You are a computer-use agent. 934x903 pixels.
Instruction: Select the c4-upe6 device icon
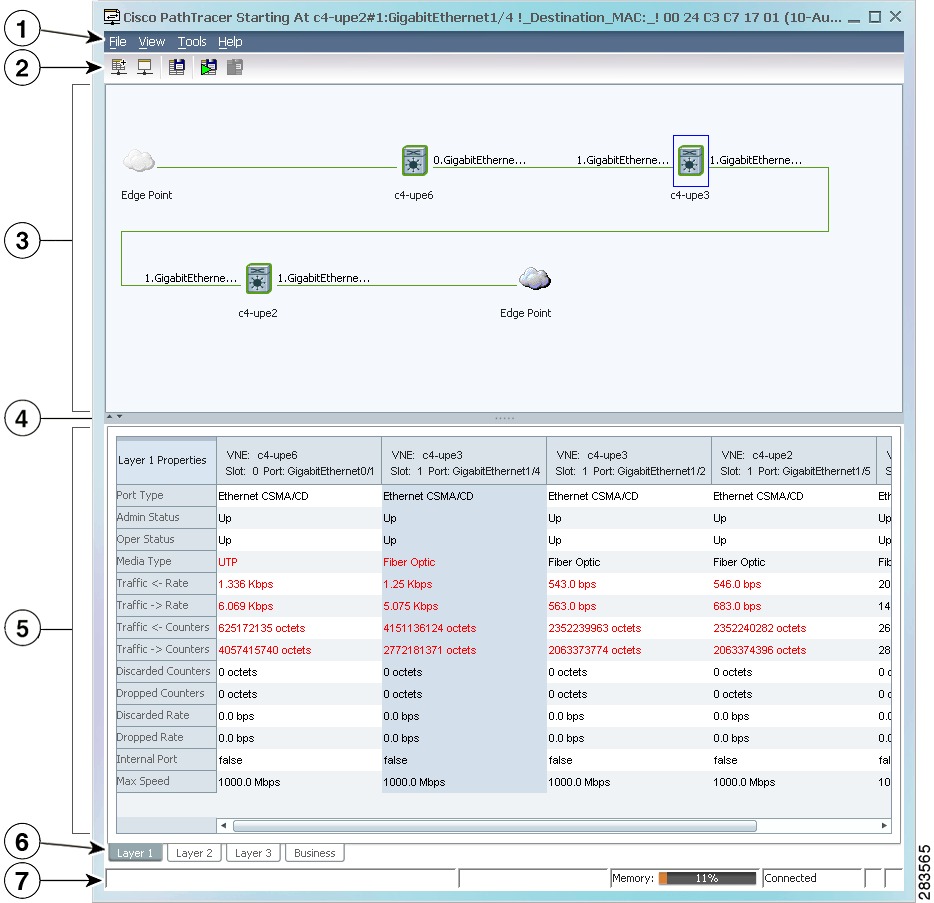coord(415,161)
